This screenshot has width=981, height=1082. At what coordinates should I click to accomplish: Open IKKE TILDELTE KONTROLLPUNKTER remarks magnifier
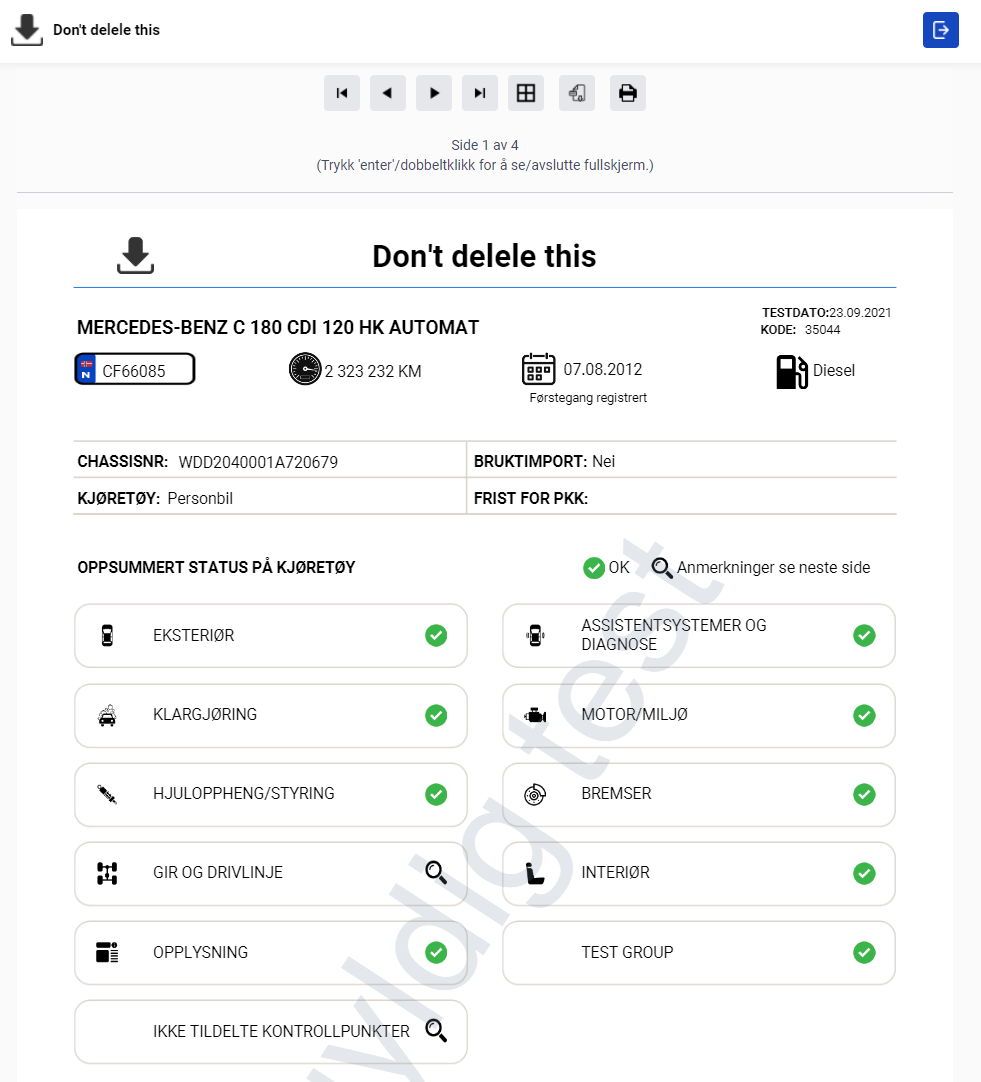pyautogui.click(x=436, y=1031)
